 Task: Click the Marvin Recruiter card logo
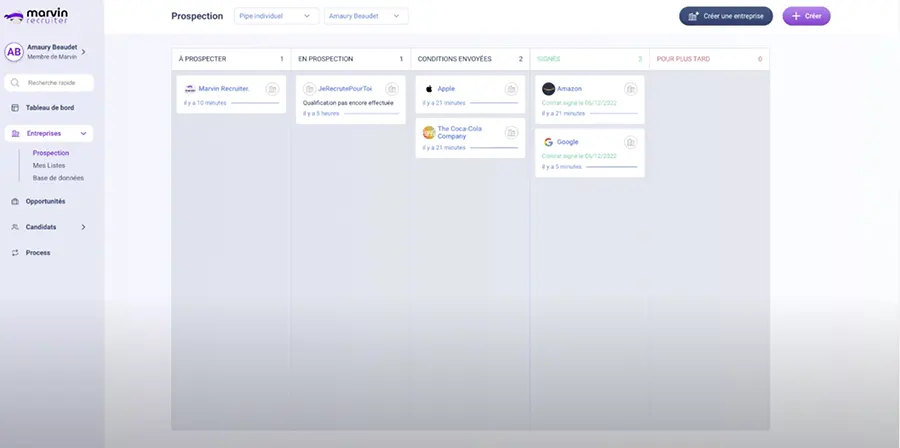[x=190, y=89]
